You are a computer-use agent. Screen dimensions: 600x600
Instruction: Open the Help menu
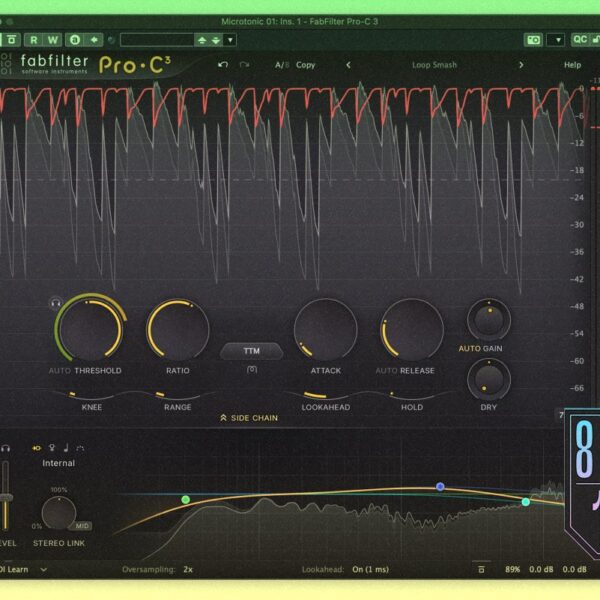(x=572, y=65)
